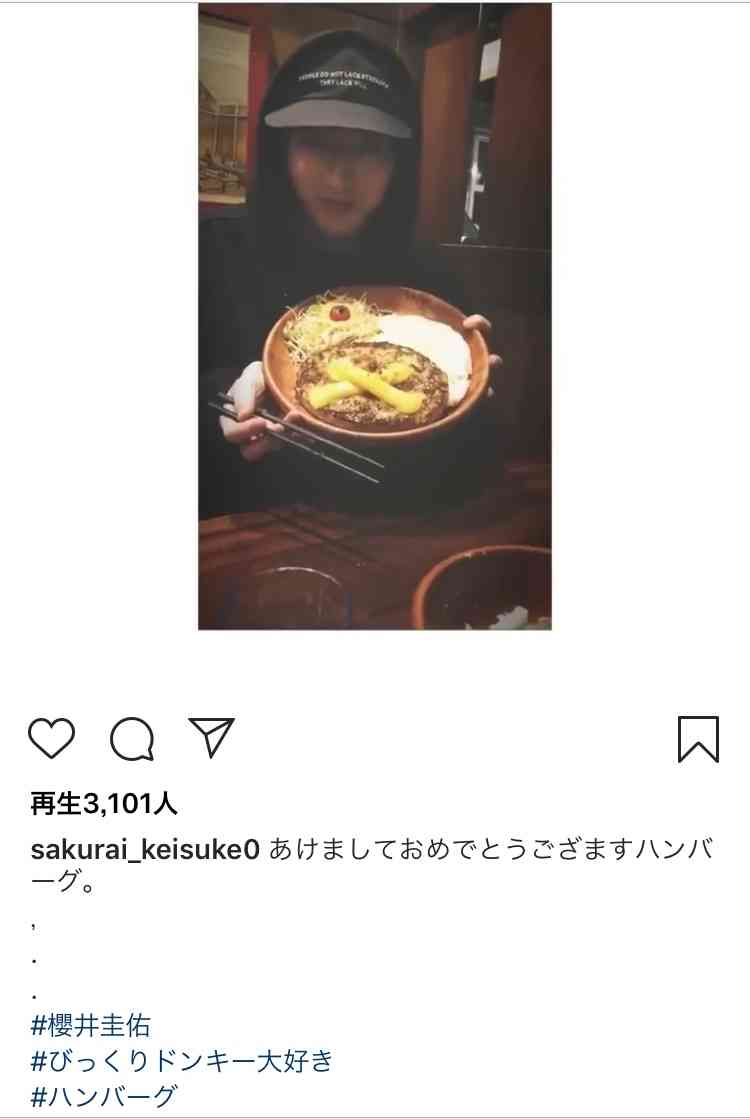Tap the paper plane share icon

212,736
